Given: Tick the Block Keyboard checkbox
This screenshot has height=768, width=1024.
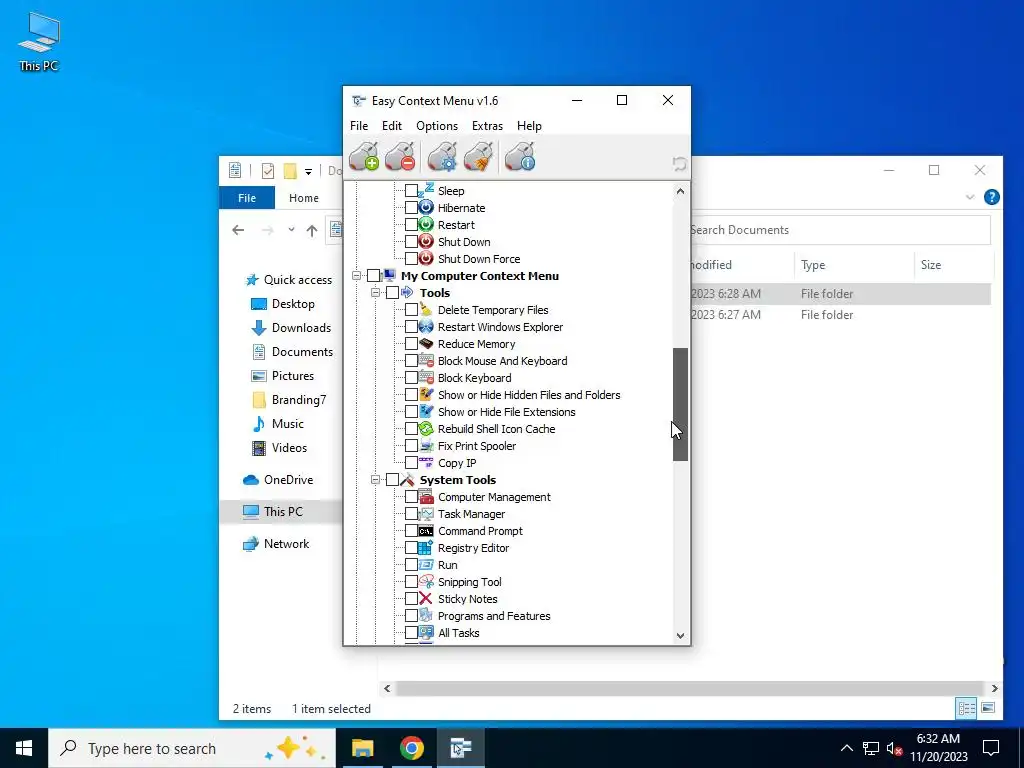Looking at the screenshot, I should point(411,377).
